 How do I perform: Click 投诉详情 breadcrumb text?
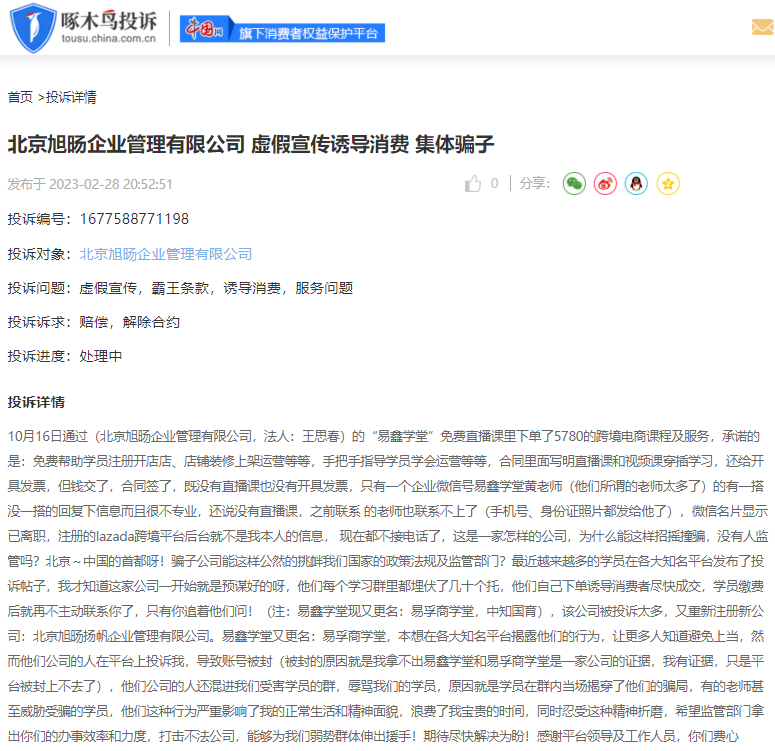(71, 97)
